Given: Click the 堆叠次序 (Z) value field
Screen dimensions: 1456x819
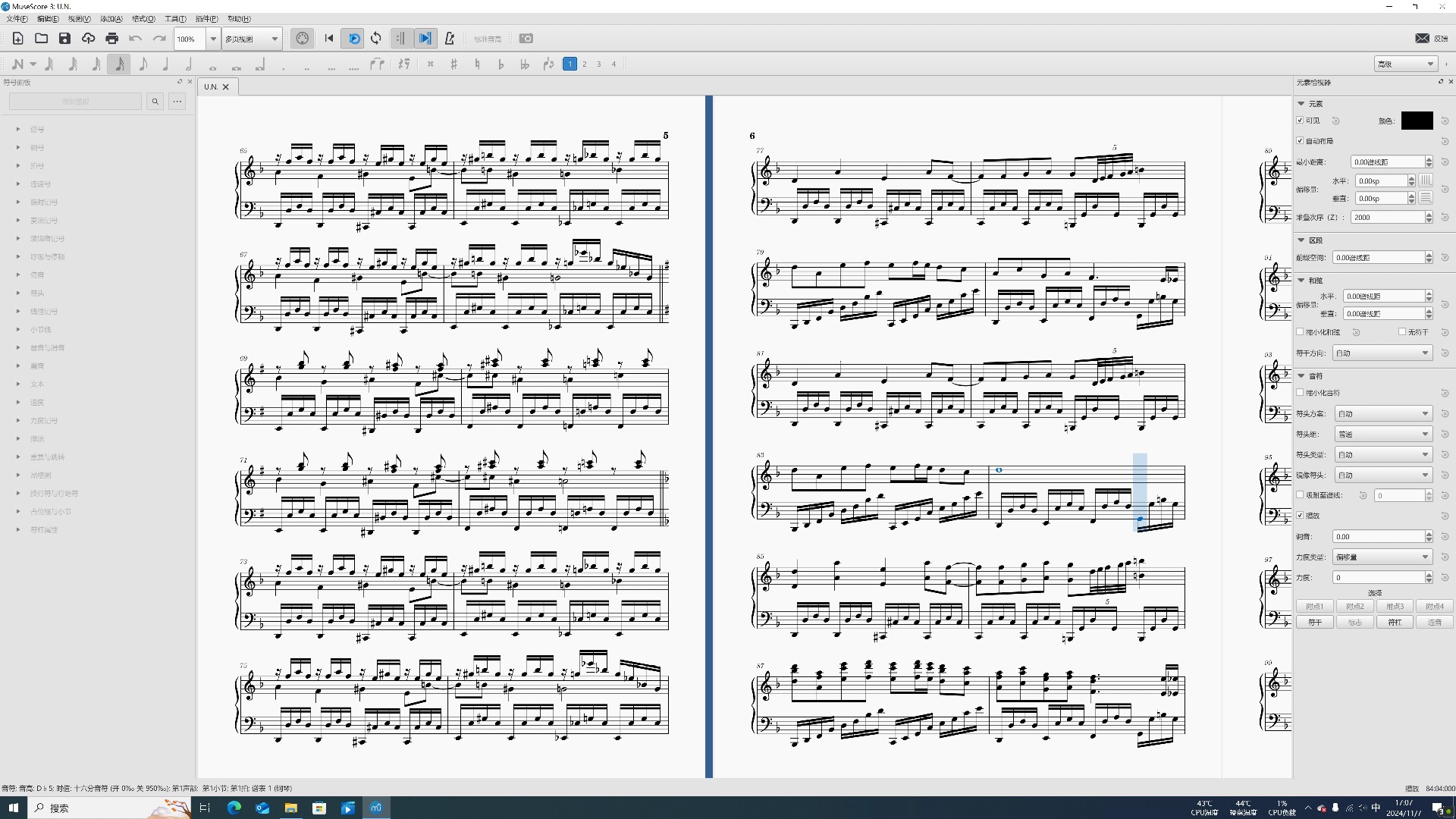Looking at the screenshot, I should tap(1388, 218).
